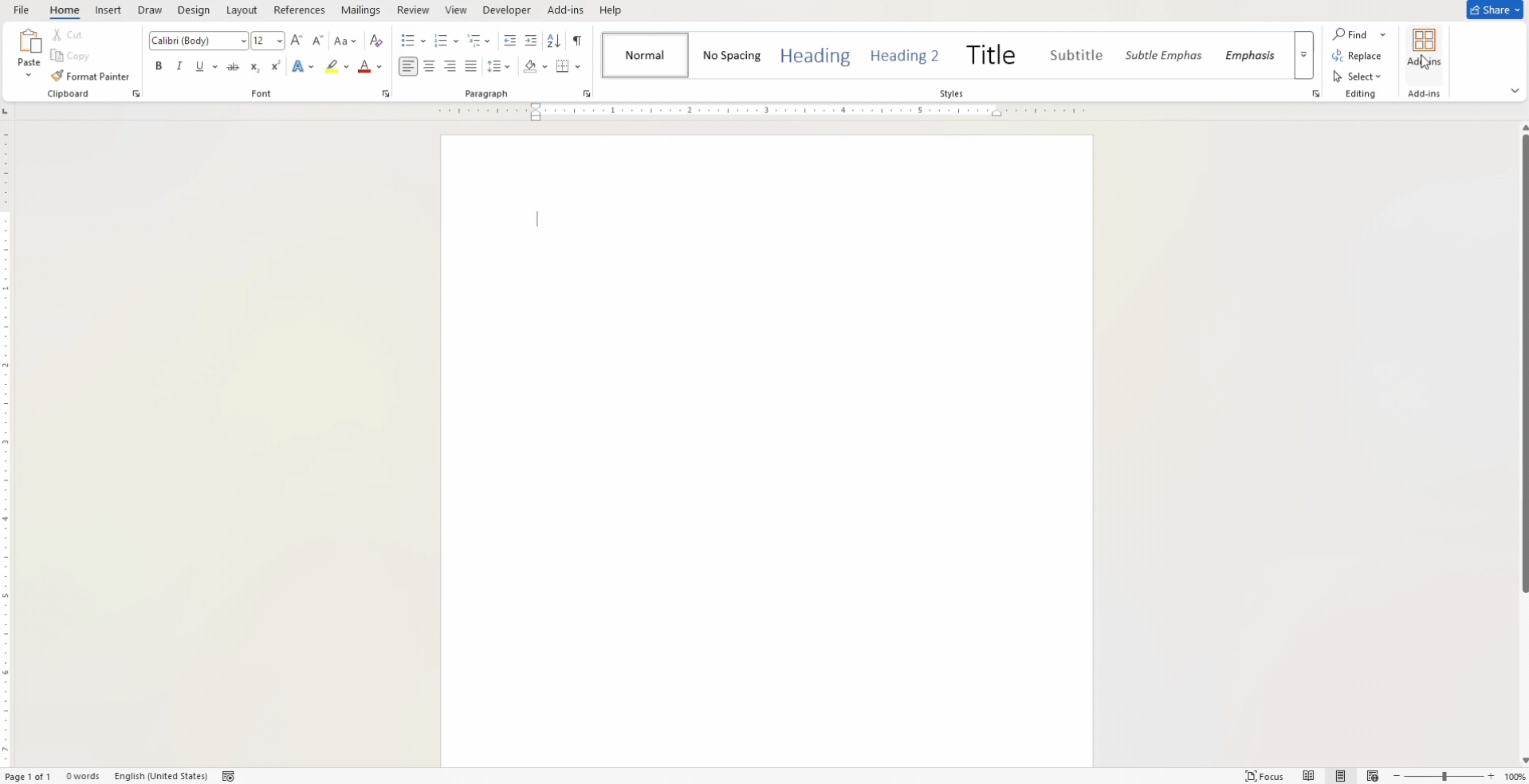Insert a numbered list
The image size is (1529, 784).
(440, 41)
